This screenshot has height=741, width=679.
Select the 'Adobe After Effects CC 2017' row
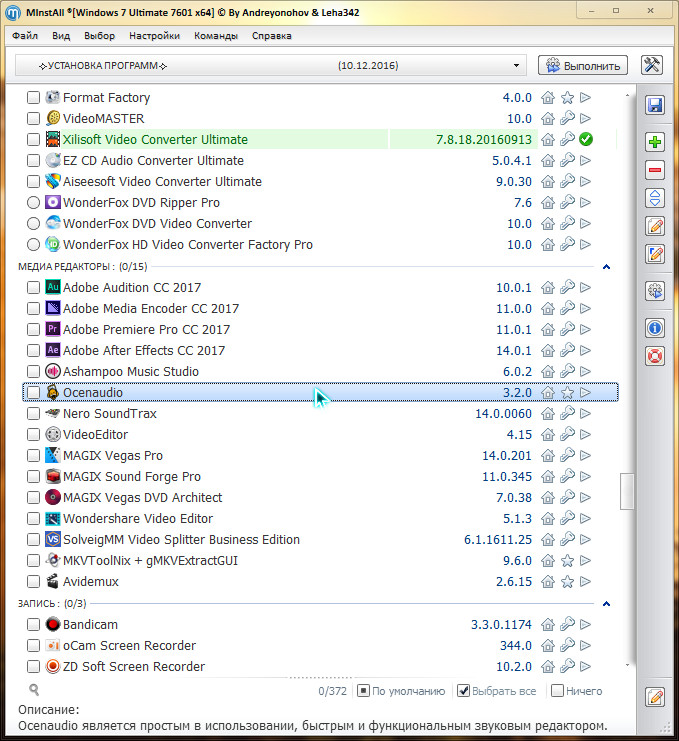point(320,351)
